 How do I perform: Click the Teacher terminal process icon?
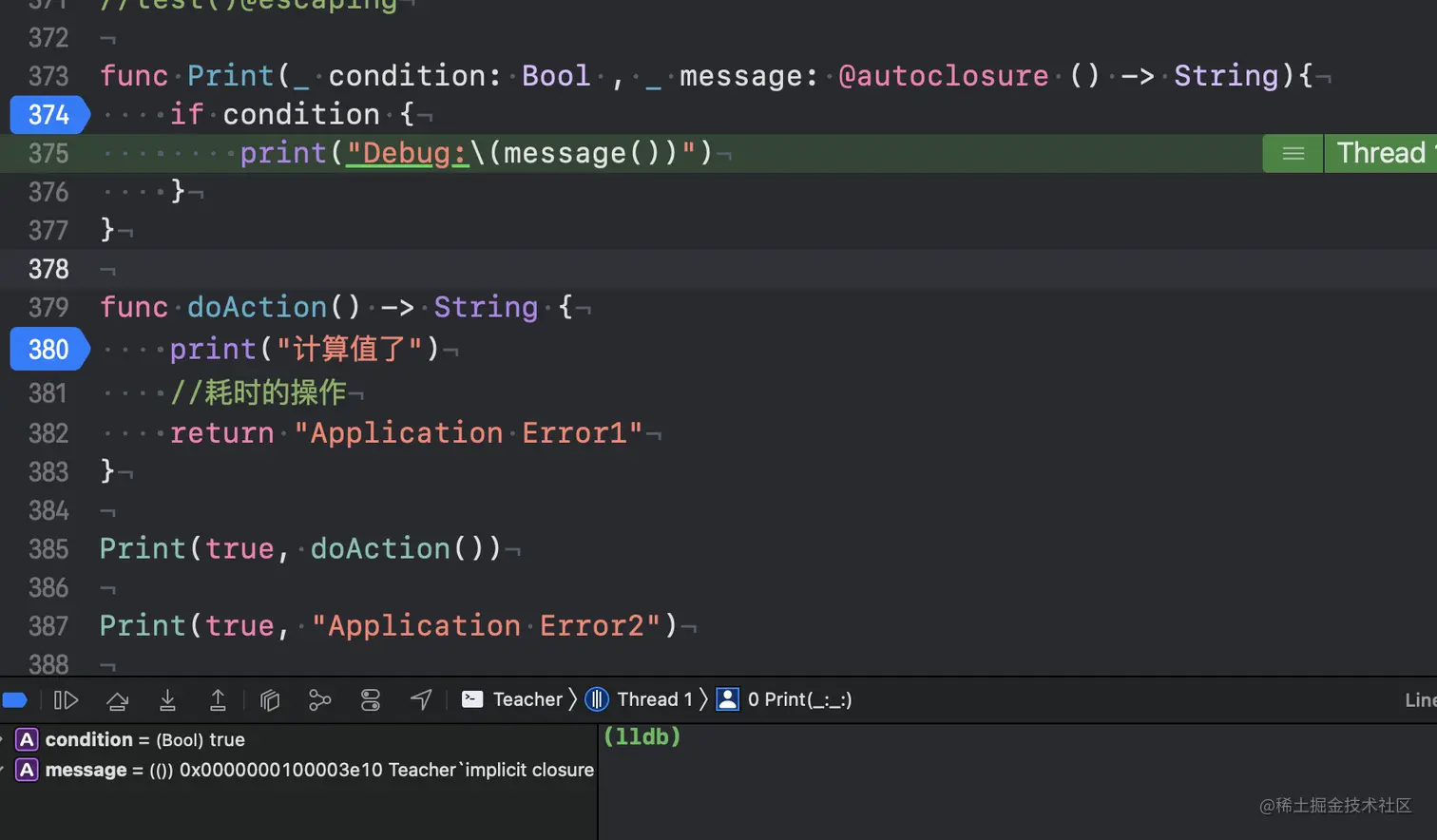472,699
